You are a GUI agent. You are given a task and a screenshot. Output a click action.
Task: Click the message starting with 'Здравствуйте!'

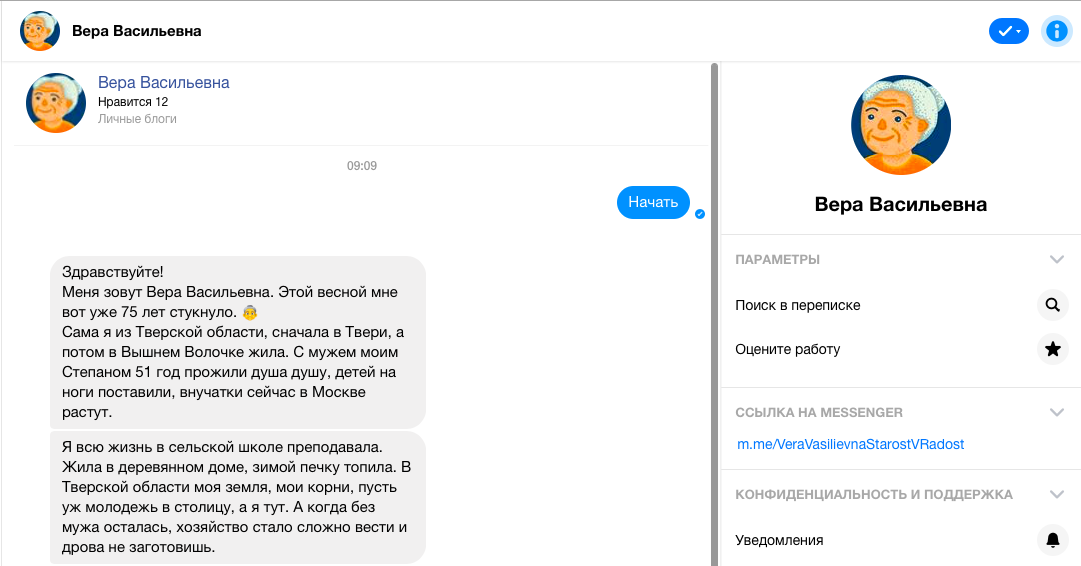237,341
